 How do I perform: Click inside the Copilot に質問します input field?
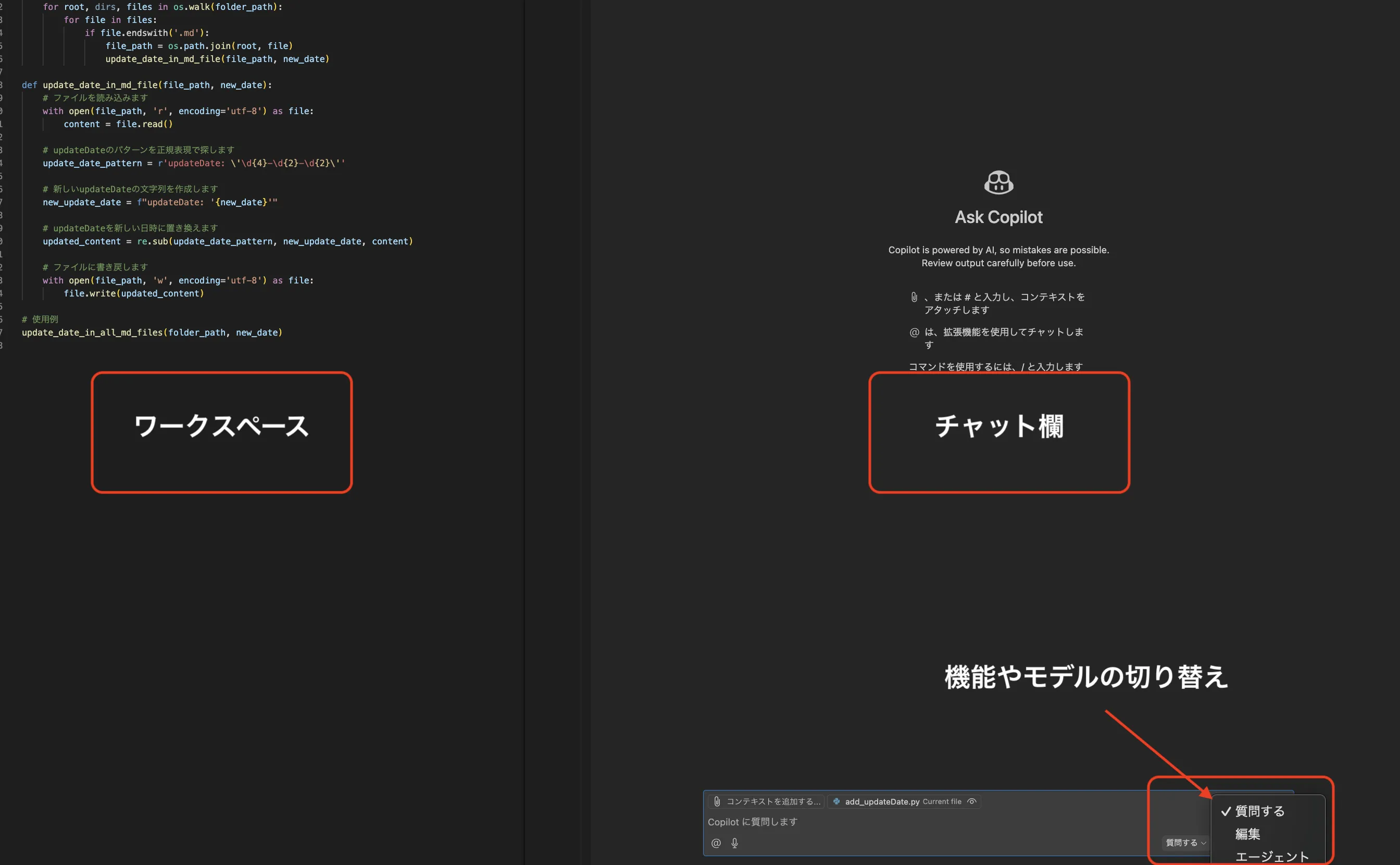tap(801, 822)
